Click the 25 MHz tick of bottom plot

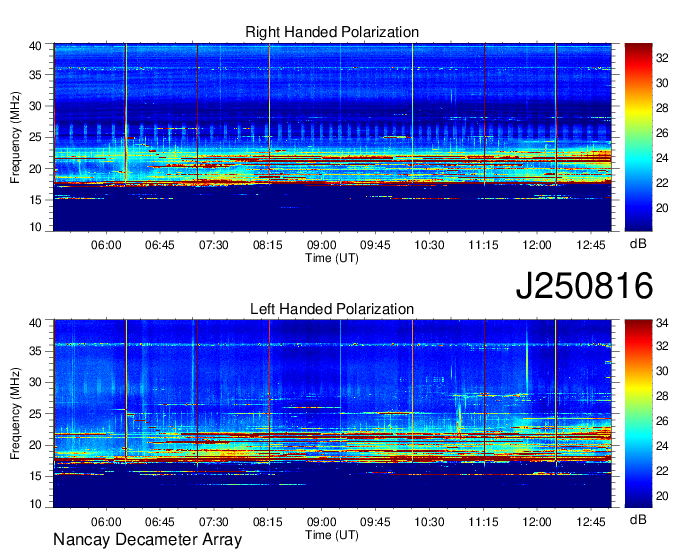[35, 414]
